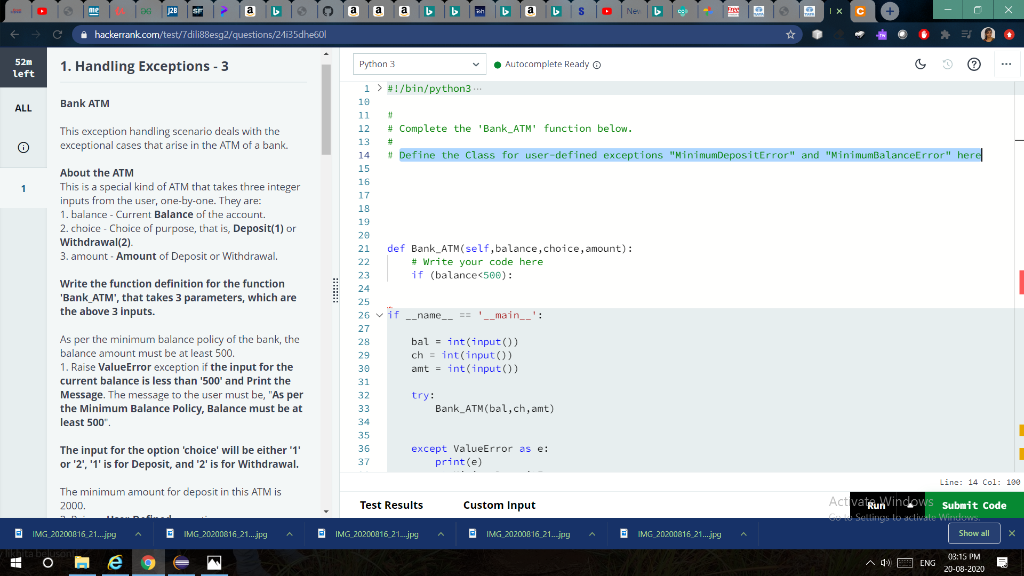Open Chrome from the Windows taskbar

147,564
